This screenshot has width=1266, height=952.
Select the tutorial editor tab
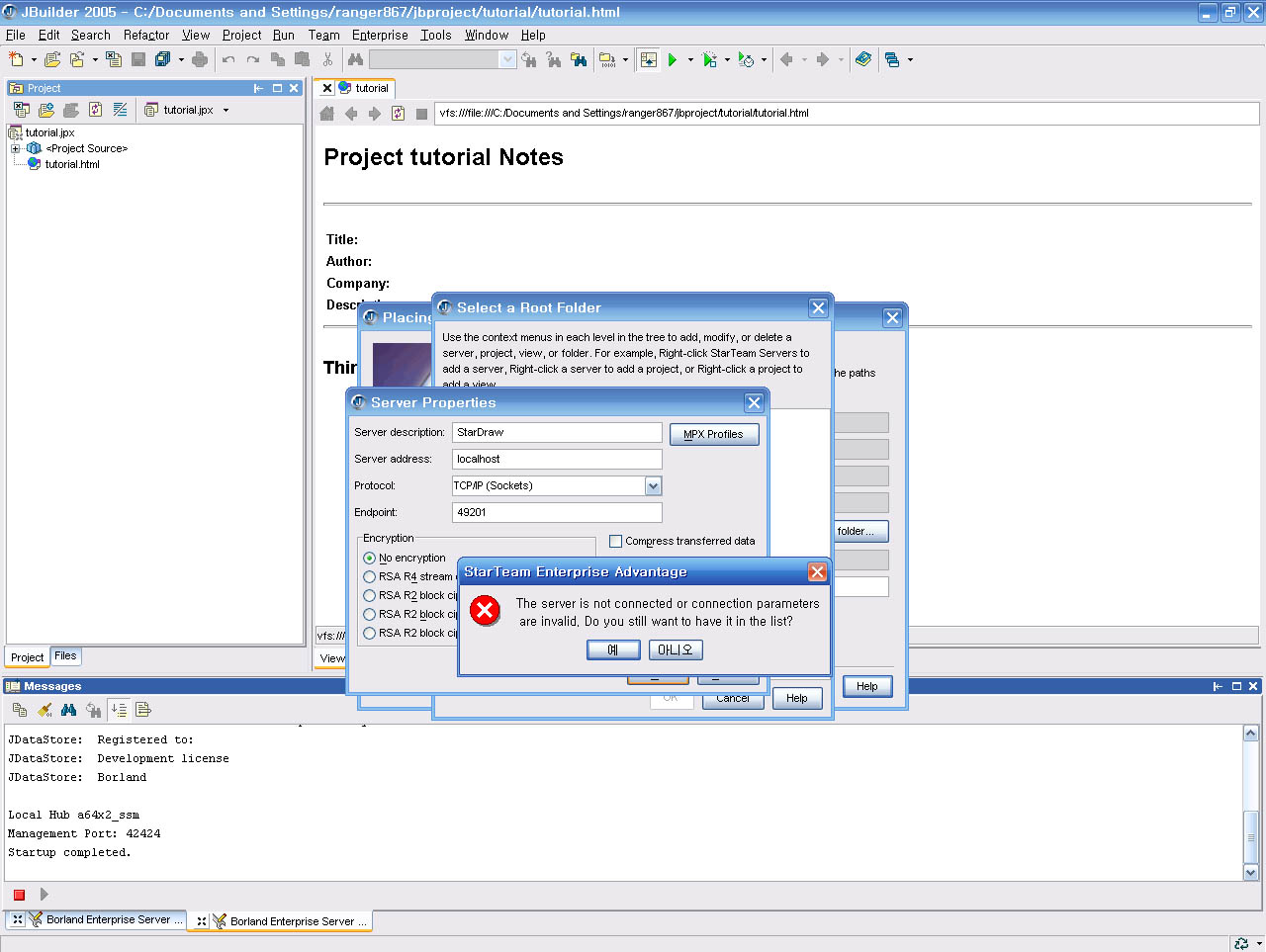pyautogui.click(x=364, y=88)
